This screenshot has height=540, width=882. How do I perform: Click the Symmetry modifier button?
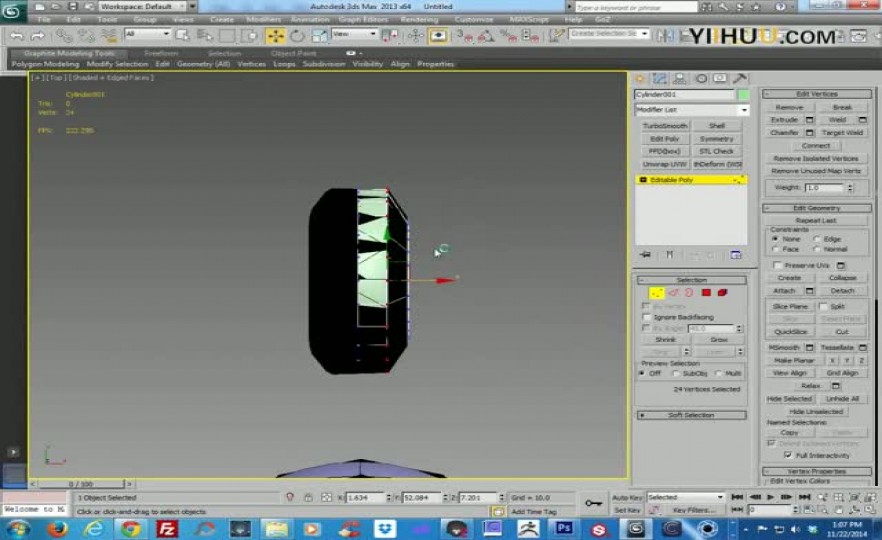[717, 139]
